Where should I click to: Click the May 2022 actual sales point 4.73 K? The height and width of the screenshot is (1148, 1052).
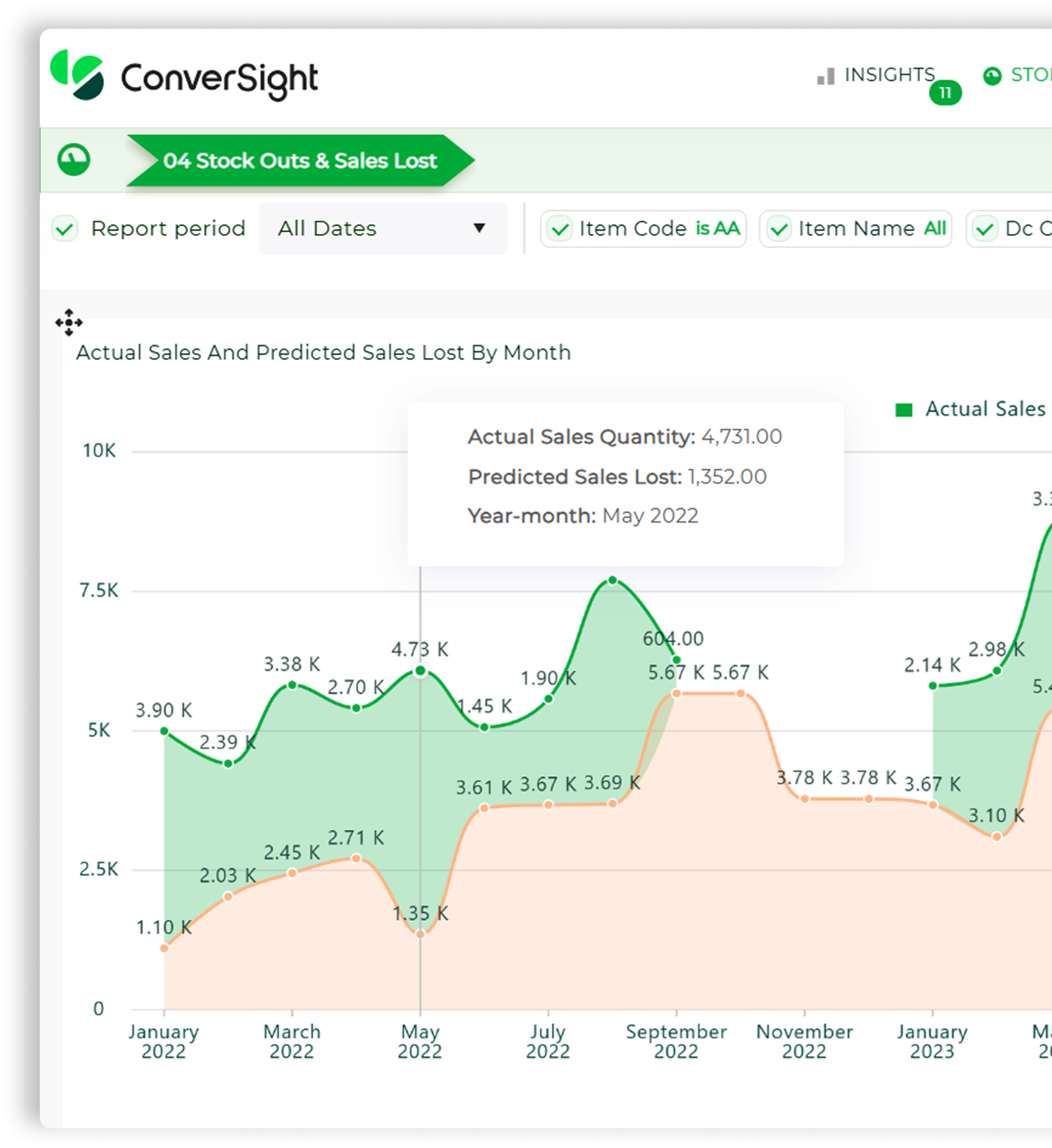[420, 671]
